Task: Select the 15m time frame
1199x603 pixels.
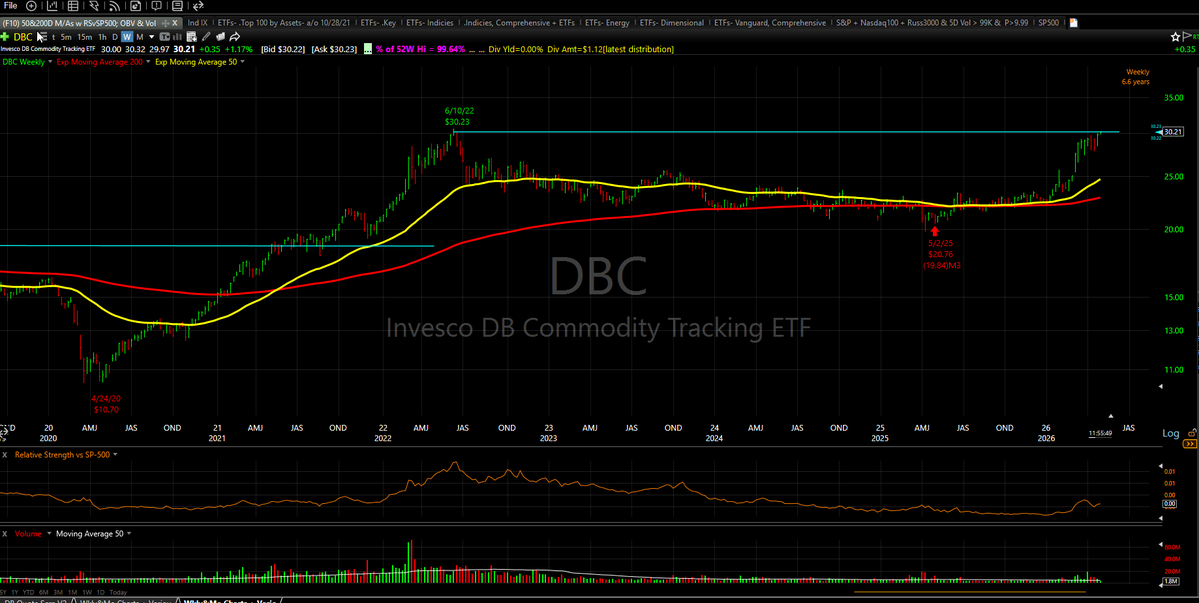Action: (x=85, y=37)
